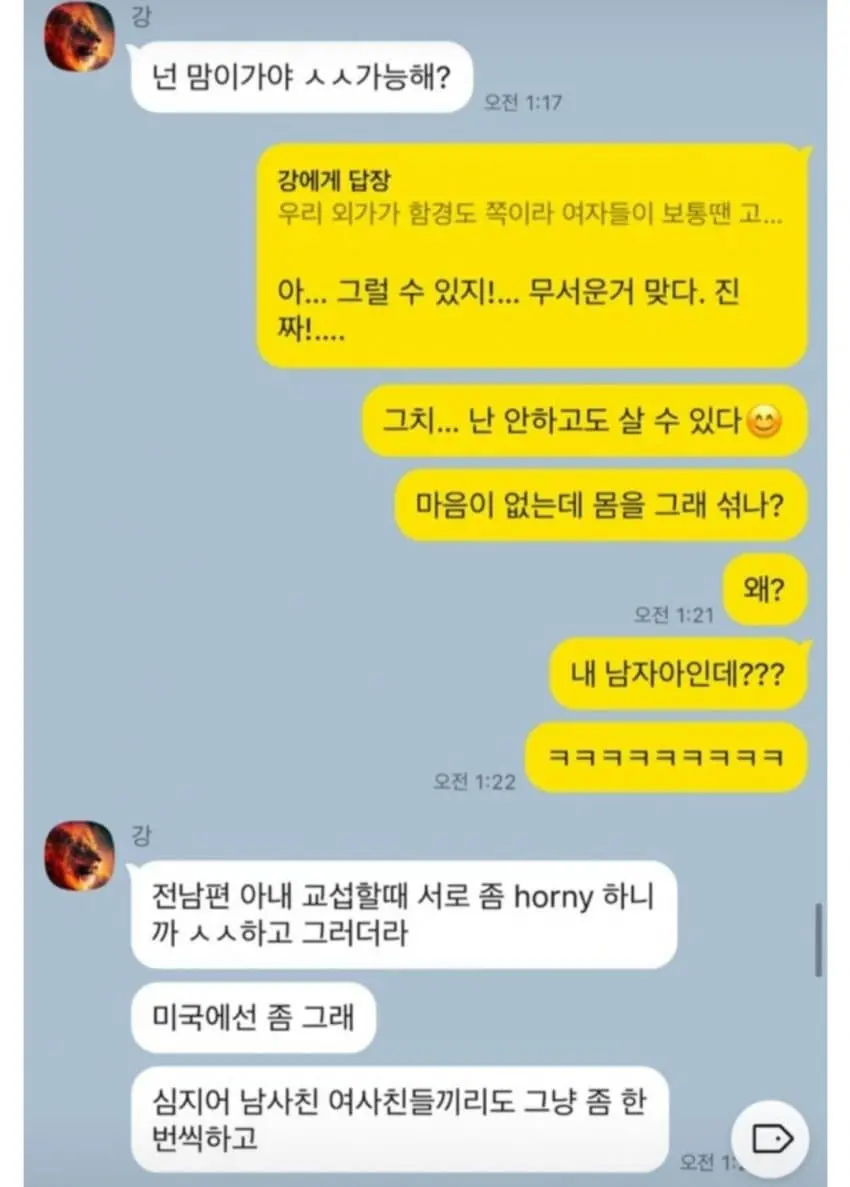Tap the message containing 'horny'
This screenshot has height=1187, width=850.
tap(403, 914)
